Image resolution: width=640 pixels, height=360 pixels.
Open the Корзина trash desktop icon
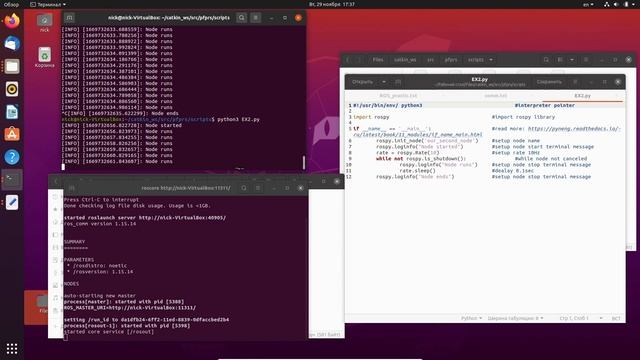point(44,57)
